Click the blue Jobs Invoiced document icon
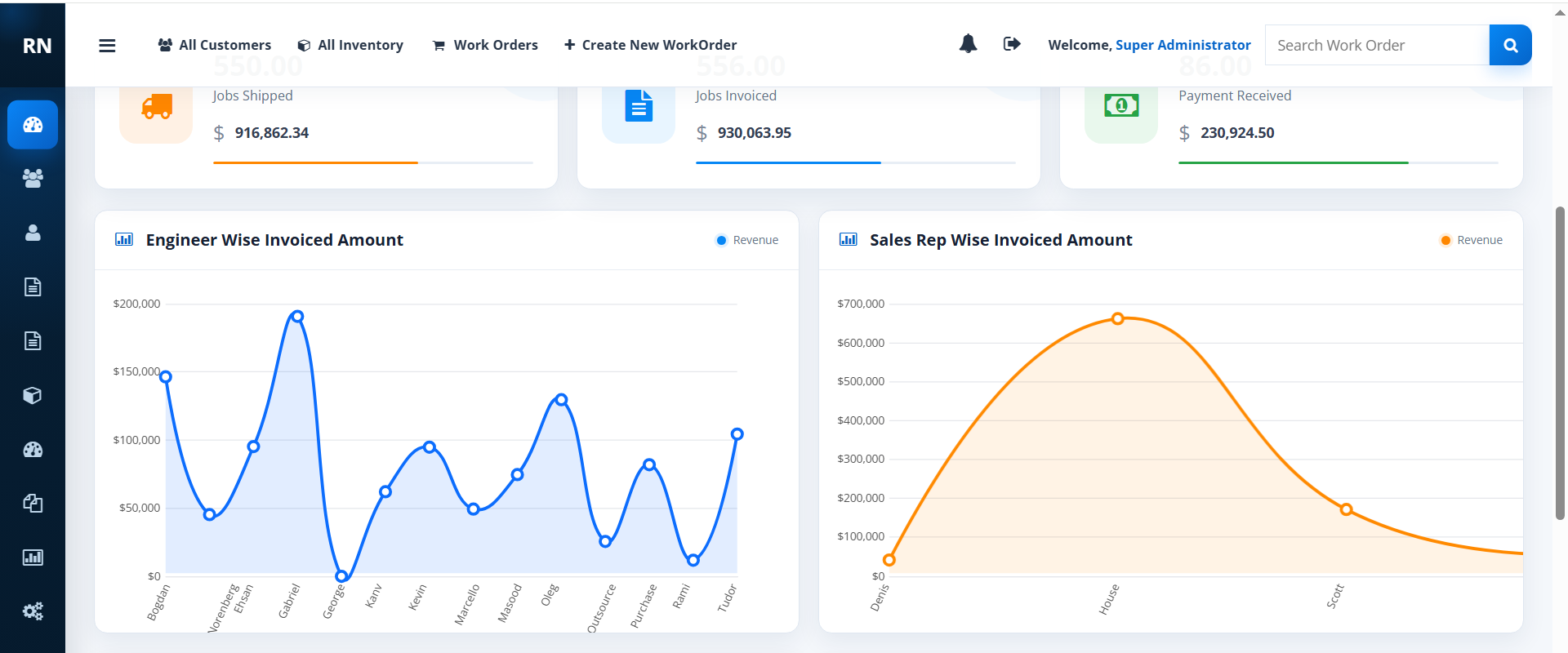This screenshot has height=653, width=1568. coord(639,107)
